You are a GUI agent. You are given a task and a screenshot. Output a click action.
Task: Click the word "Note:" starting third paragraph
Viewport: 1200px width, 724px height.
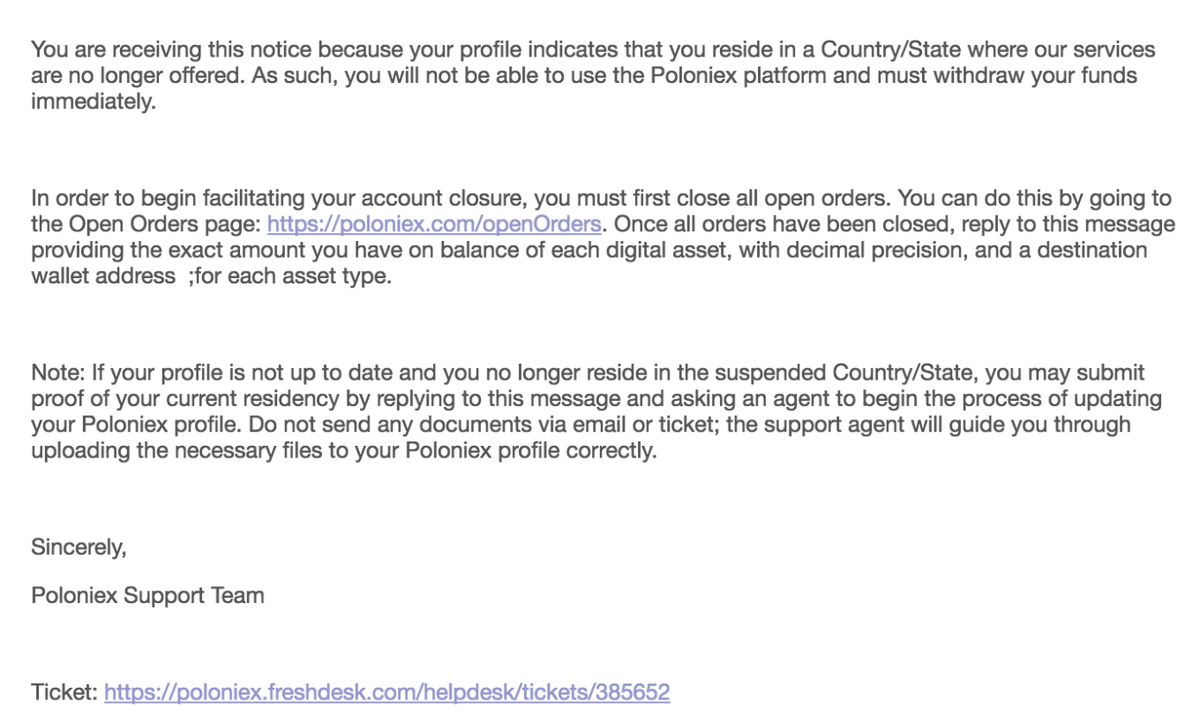tap(58, 374)
